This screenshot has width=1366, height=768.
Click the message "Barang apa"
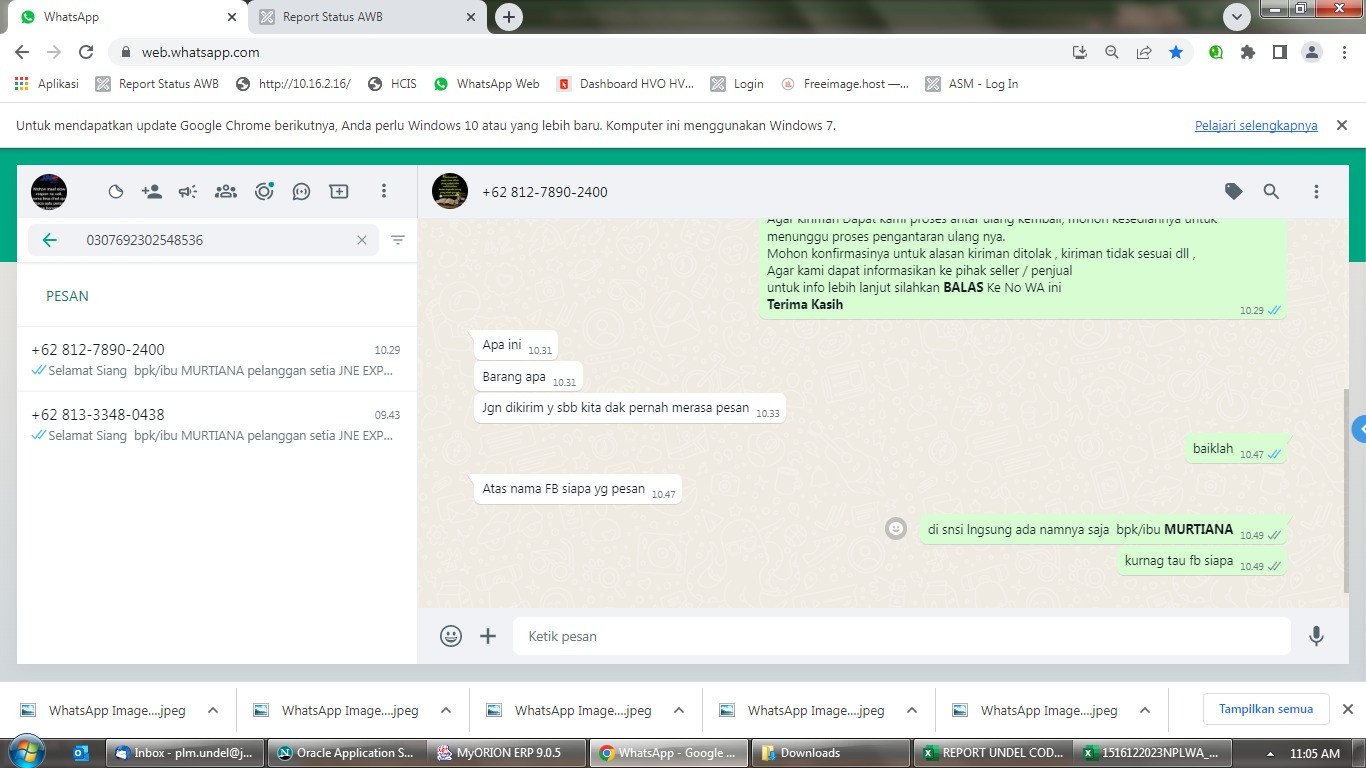(527, 377)
